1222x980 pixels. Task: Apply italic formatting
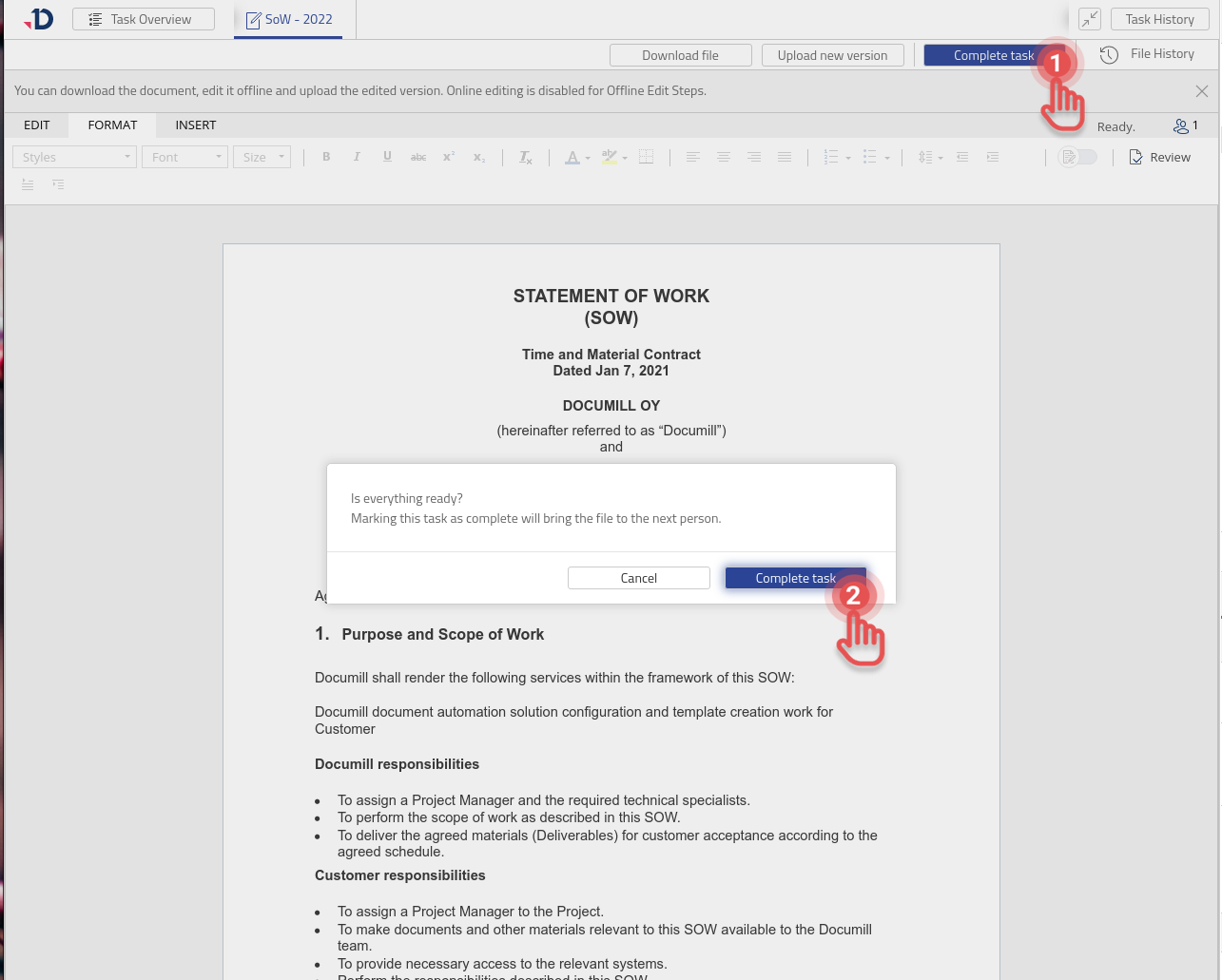pos(357,156)
